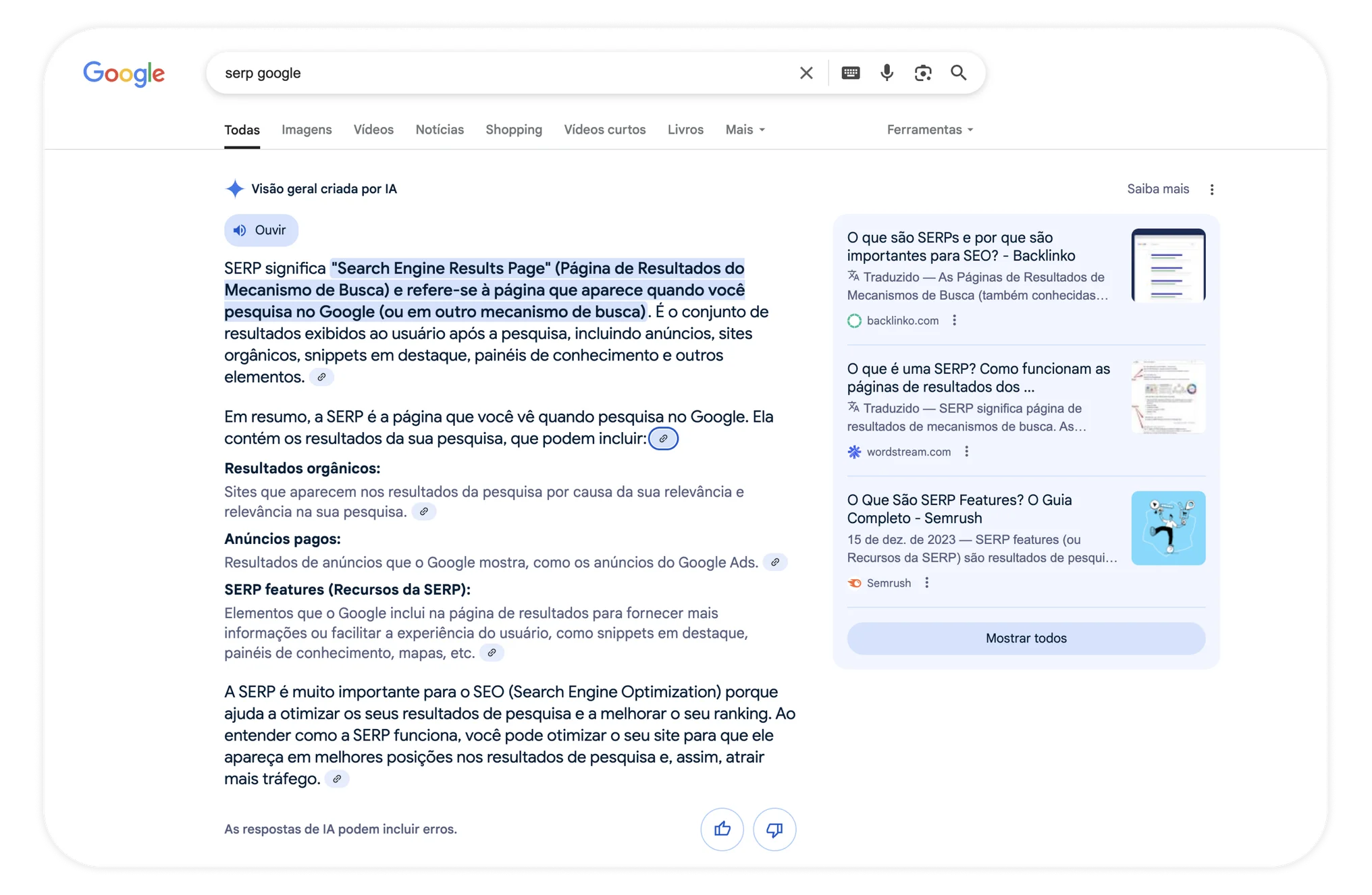The height and width of the screenshot is (895, 1372).
Task: Expand the Ferramentas dropdown
Action: [x=930, y=130]
